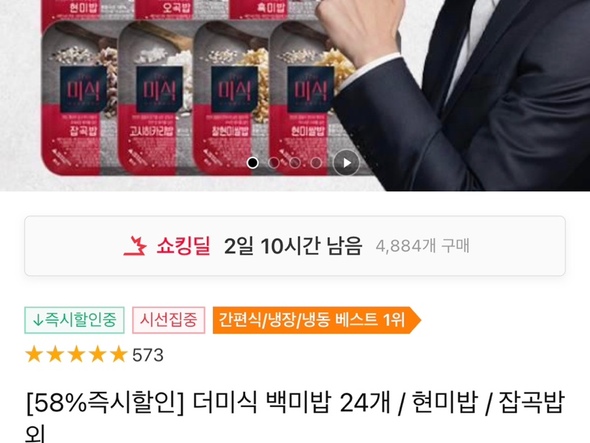
Task: Open the 573 reviews count
Action: tap(148, 355)
